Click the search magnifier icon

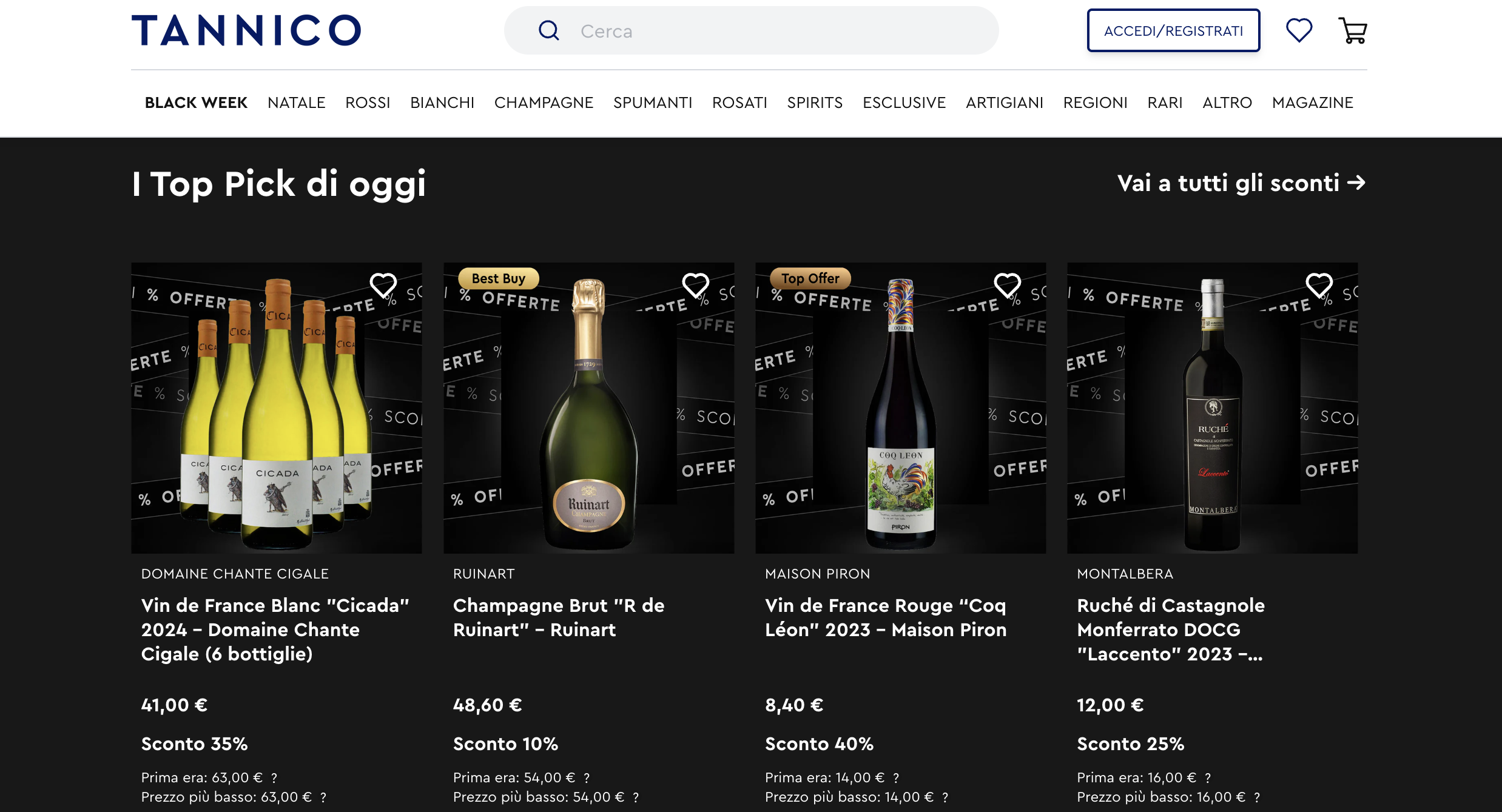tap(548, 30)
